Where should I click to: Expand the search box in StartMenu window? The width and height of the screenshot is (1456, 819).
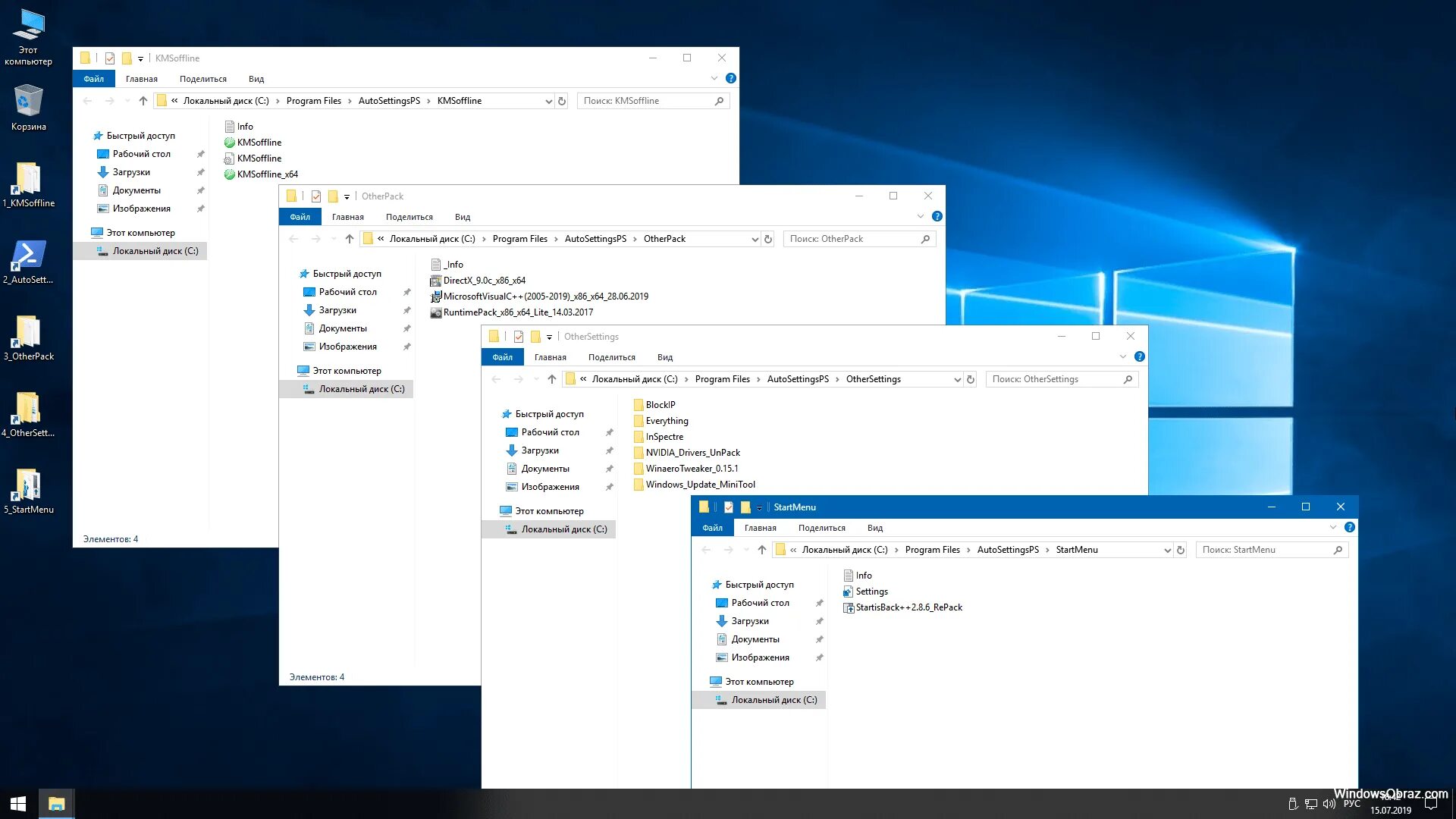tap(1270, 549)
